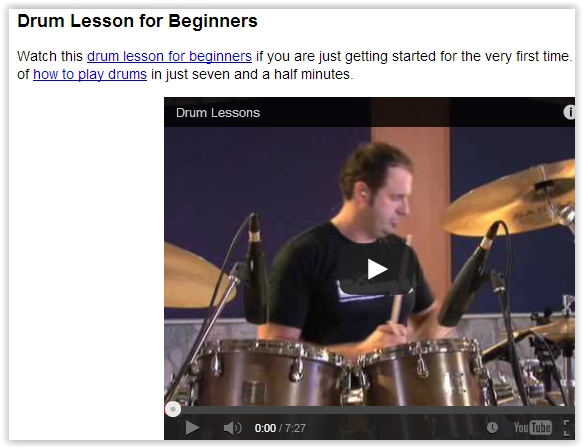The width and height of the screenshot is (583, 448).
Task: Show video info with the 'i' icon
Action: [569, 112]
